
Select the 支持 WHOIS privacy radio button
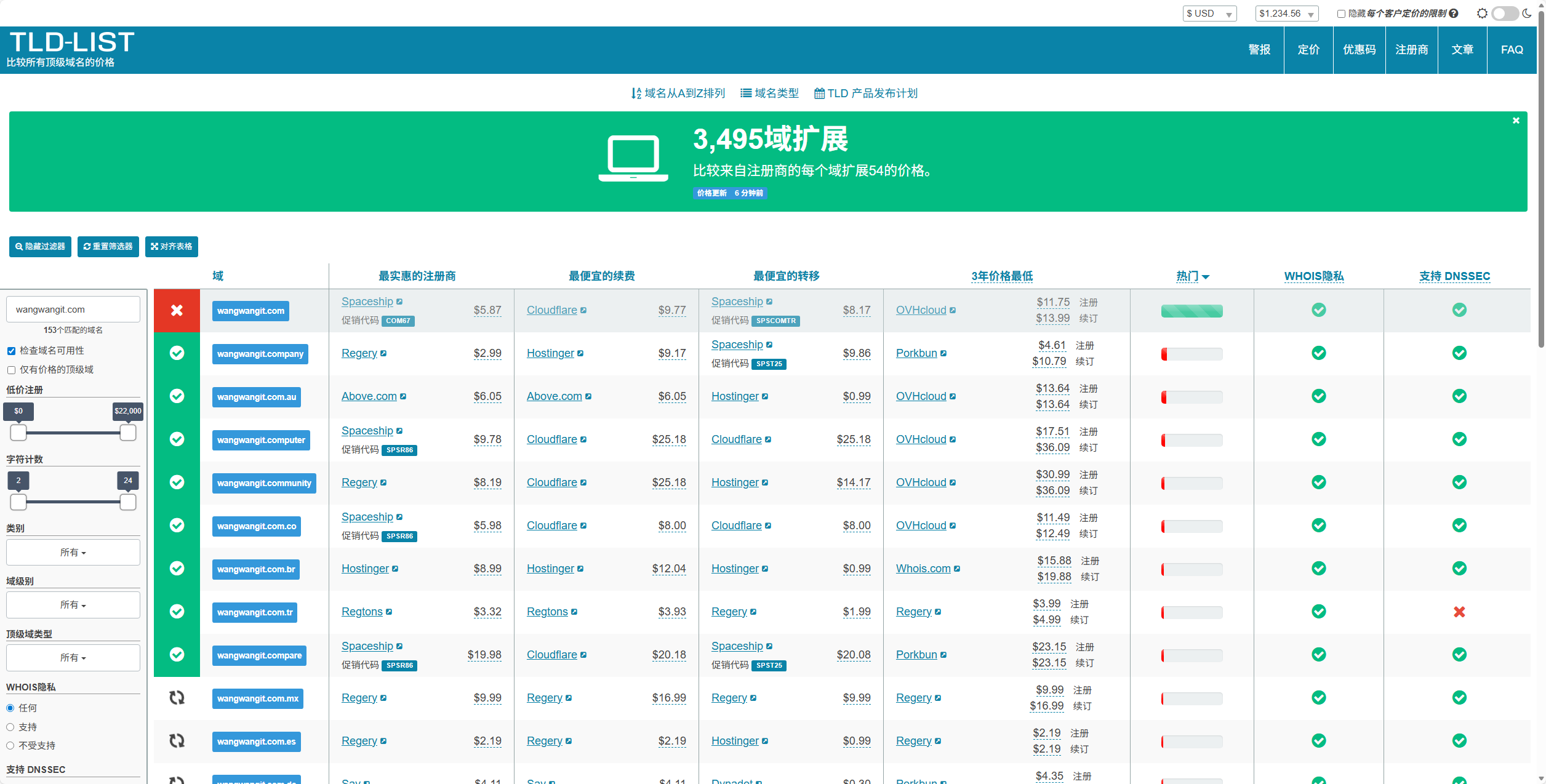pyautogui.click(x=10, y=727)
